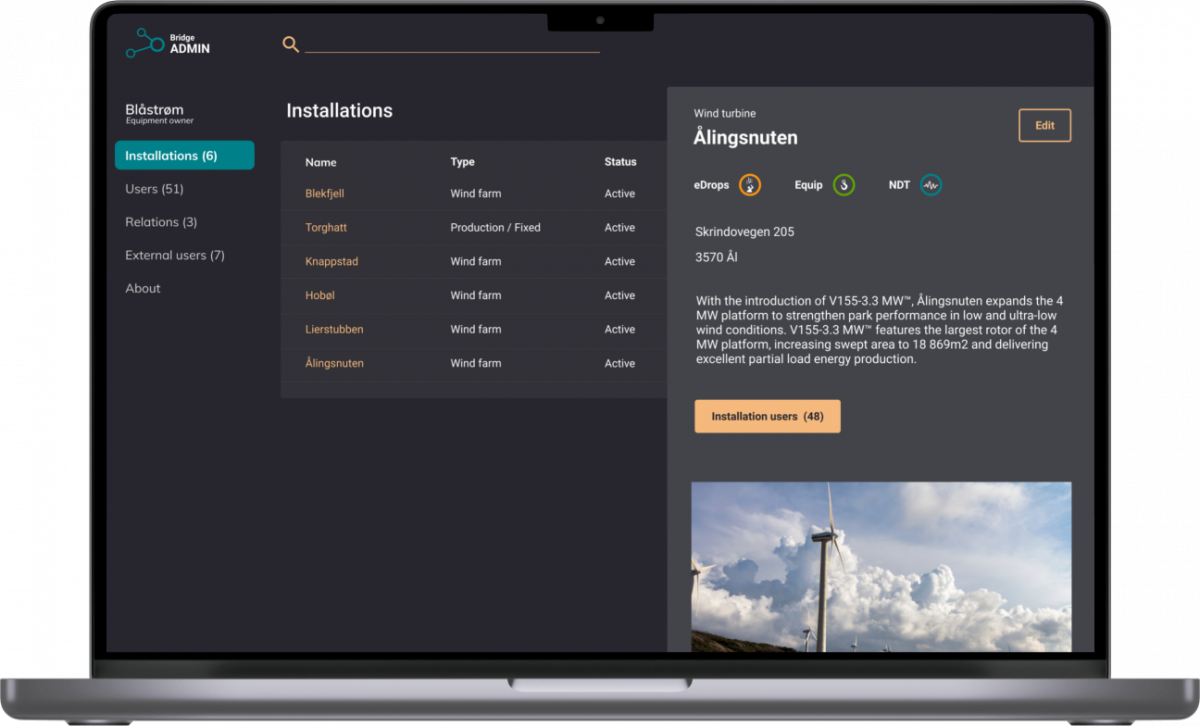Click the Edit button for Ålingsnuten
The height and width of the screenshot is (726, 1200).
[x=1044, y=125]
